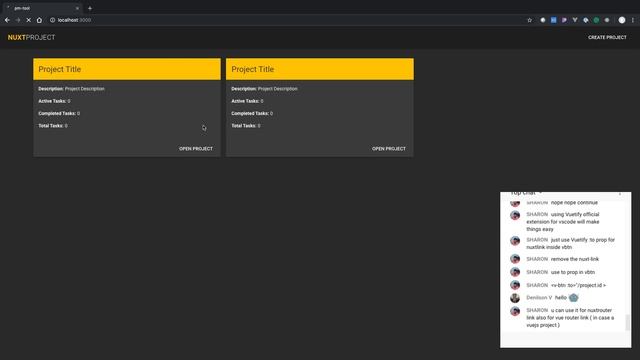
Task: Open the chat panel options menu
Action: [620, 193]
